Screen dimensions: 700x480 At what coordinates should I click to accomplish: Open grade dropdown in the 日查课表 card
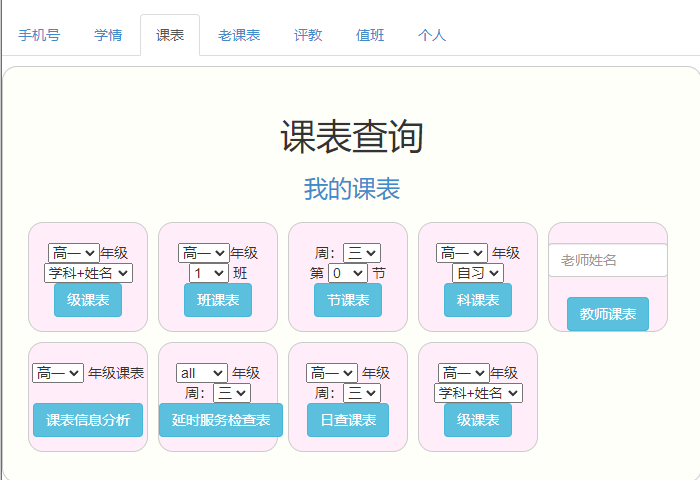click(x=332, y=373)
